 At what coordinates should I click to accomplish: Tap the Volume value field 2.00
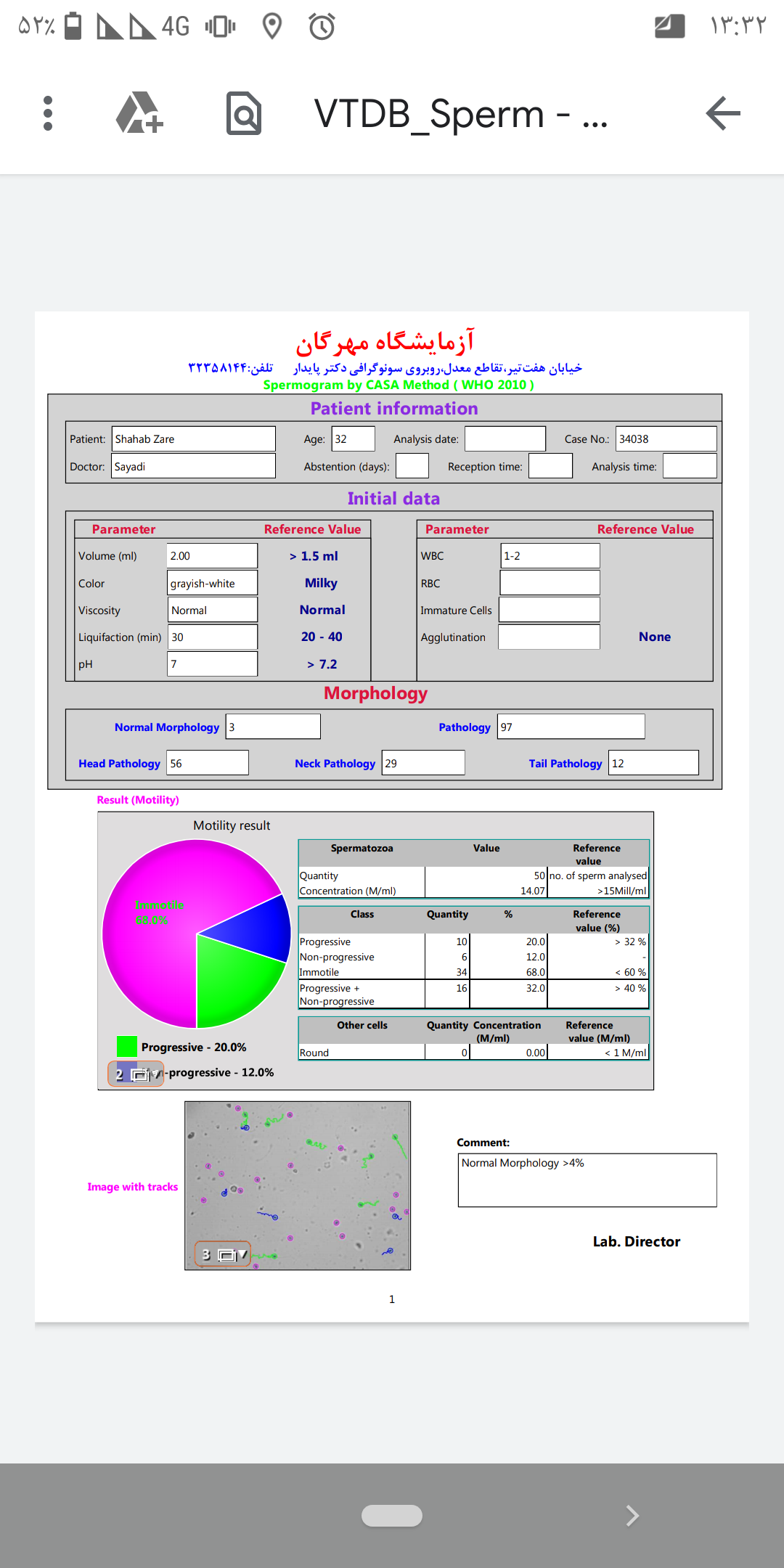(212, 556)
